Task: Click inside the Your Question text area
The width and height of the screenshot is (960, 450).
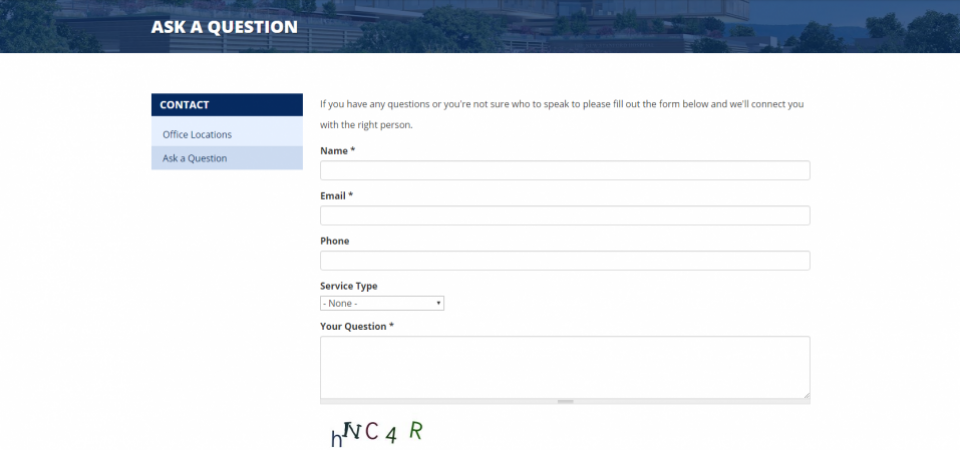Action: (564, 367)
